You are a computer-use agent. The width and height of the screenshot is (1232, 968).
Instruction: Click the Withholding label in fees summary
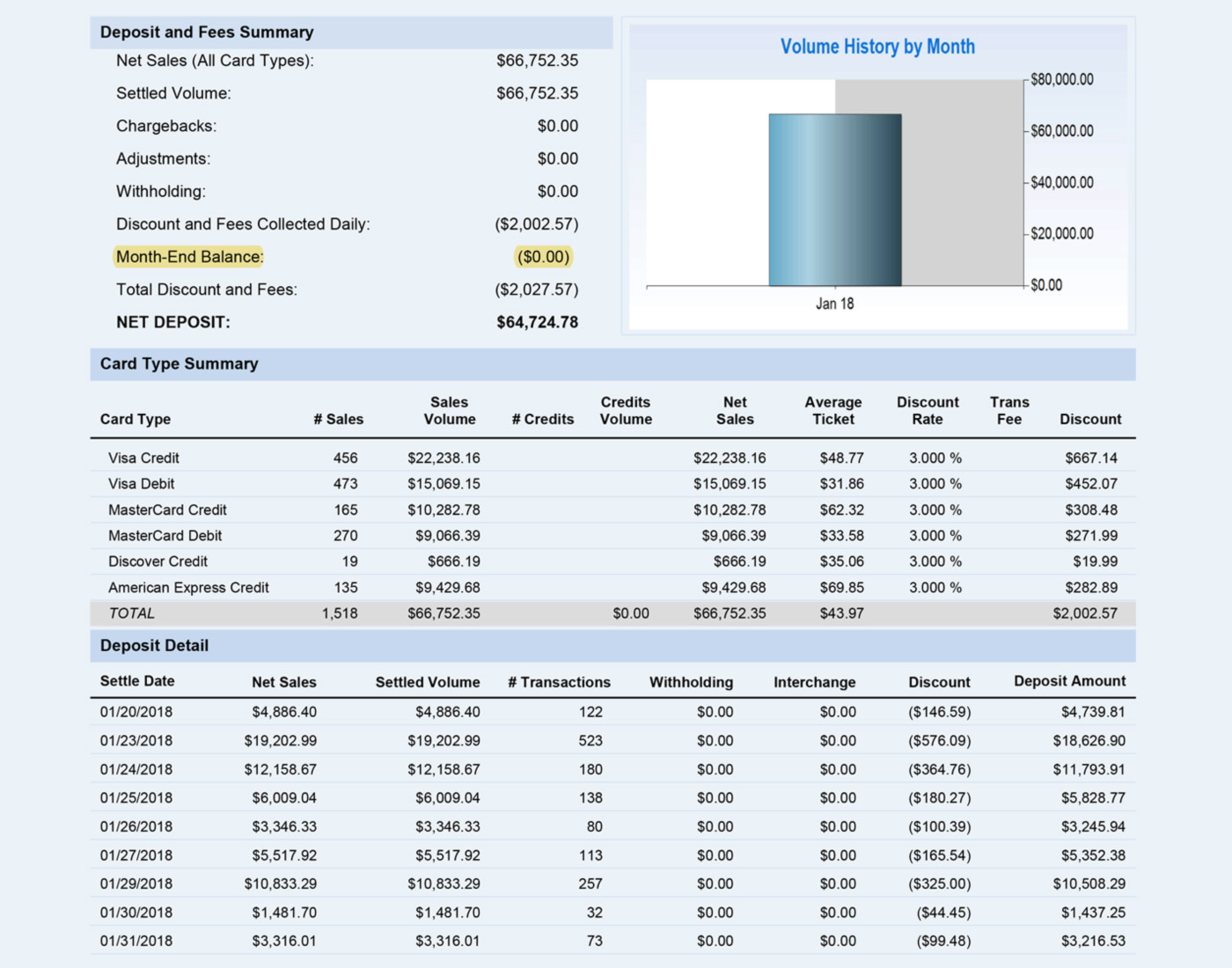(161, 191)
